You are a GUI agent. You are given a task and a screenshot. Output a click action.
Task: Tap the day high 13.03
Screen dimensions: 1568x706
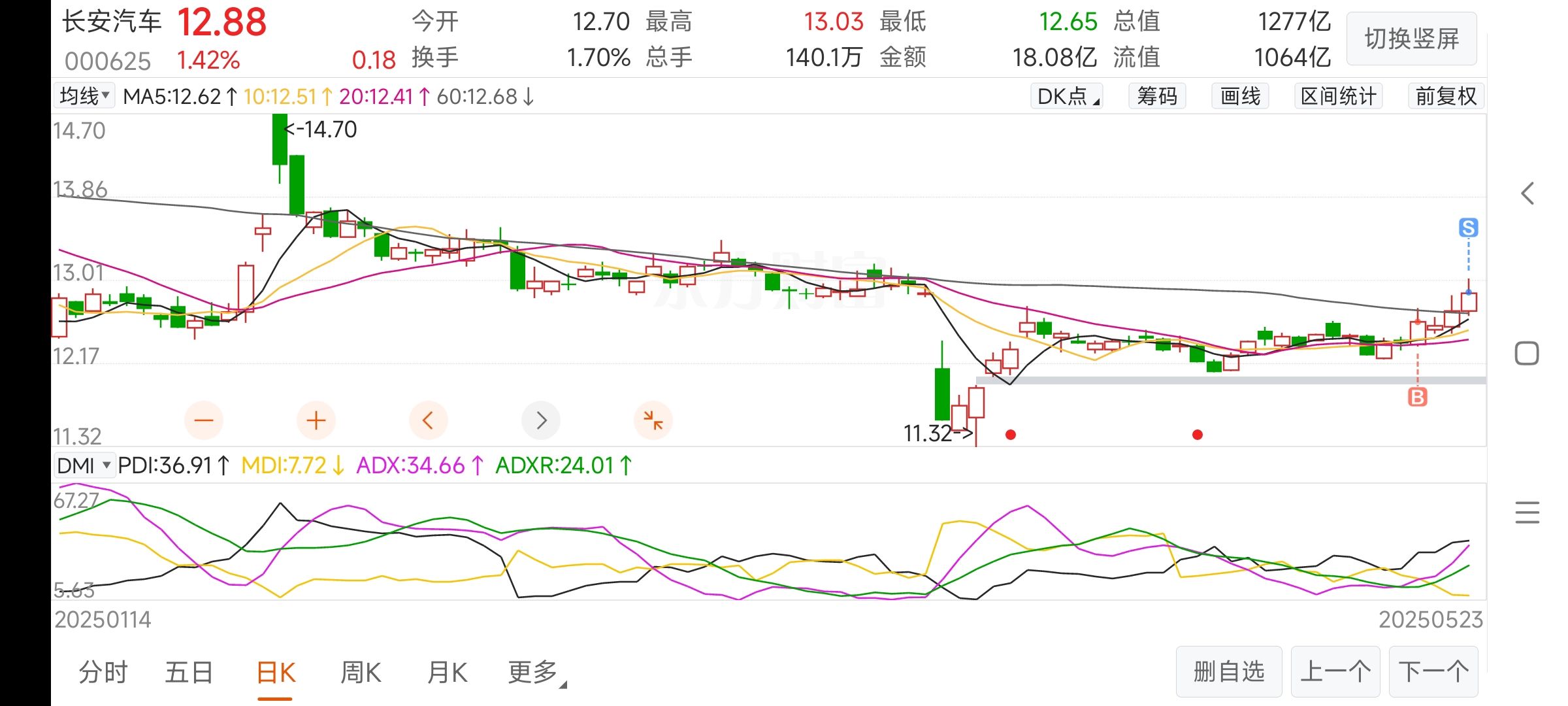pos(834,22)
